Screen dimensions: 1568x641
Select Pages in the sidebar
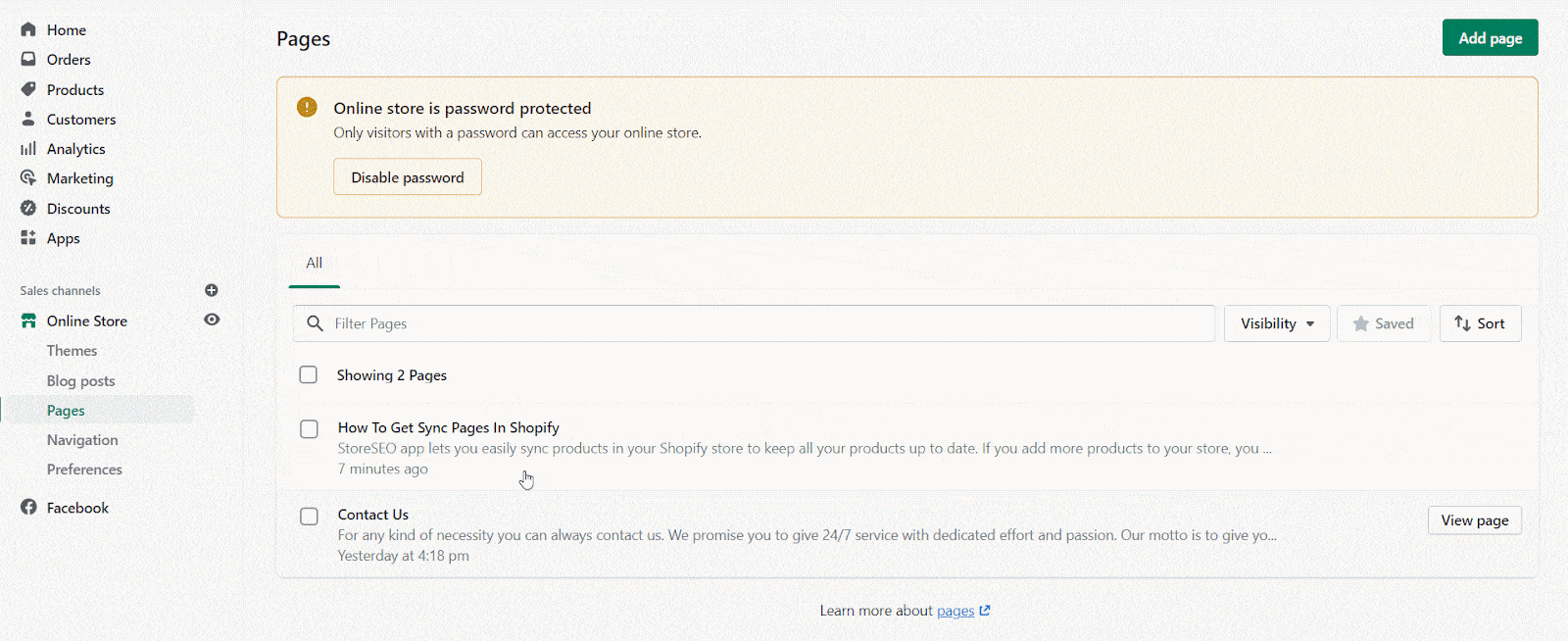[x=66, y=410]
